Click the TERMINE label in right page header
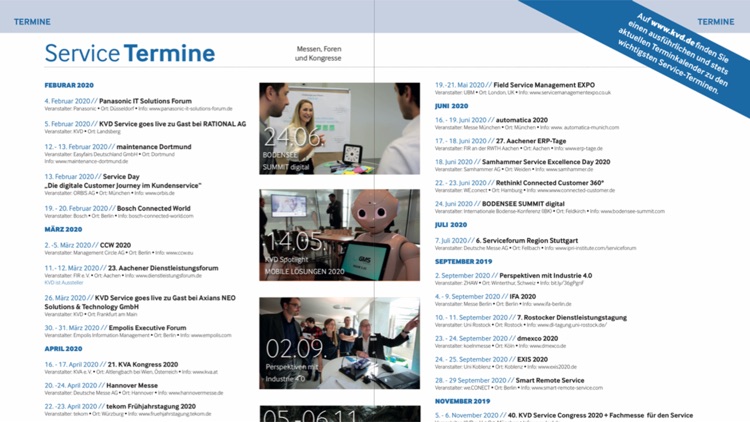Screen dimensions: 750x422 716,22
